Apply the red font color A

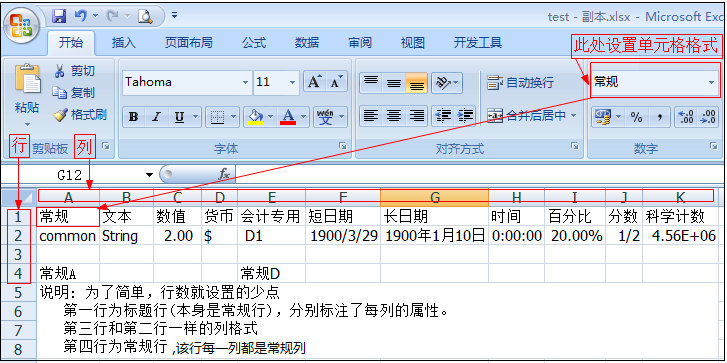coord(288,117)
